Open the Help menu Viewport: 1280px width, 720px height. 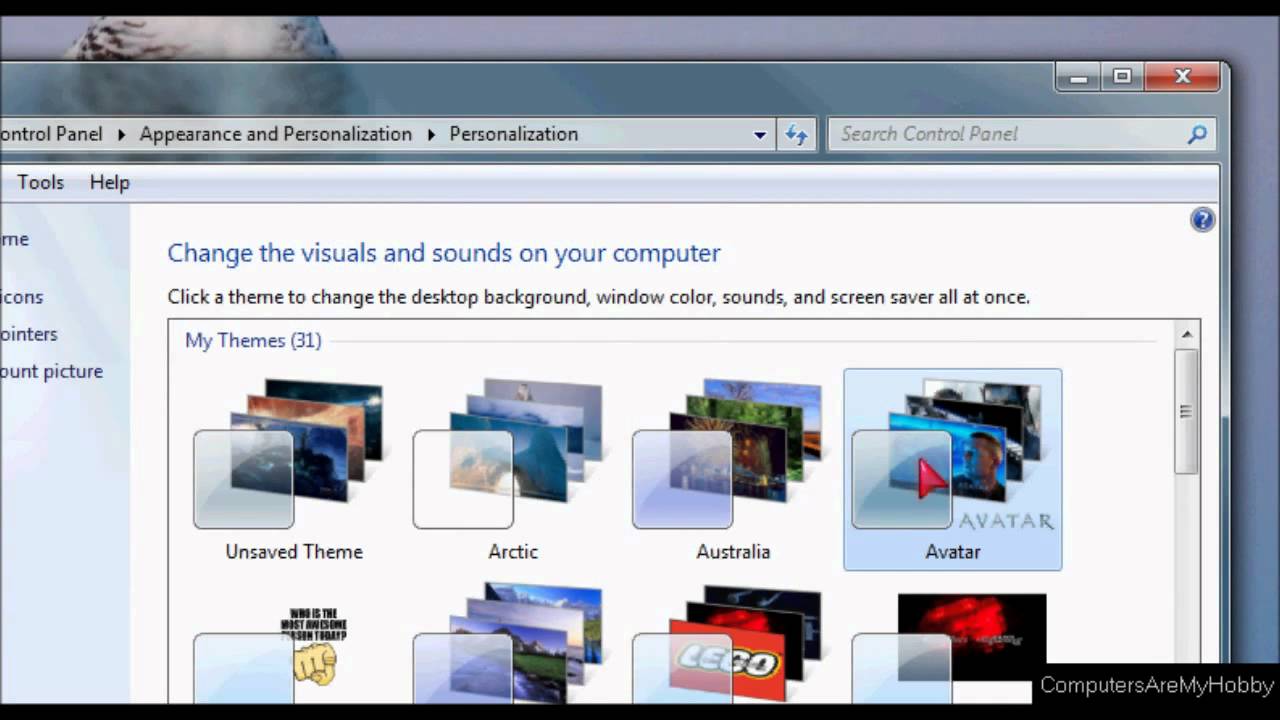(x=109, y=182)
